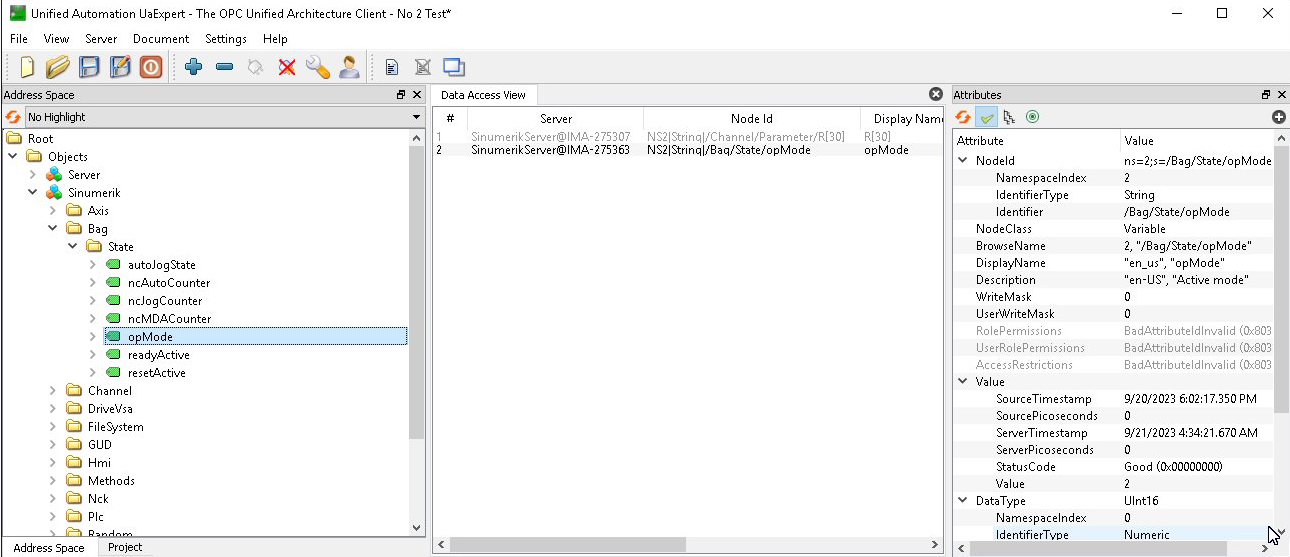Viewport: 1290px width, 557px height.
Task: Change user with the person icon
Action: (x=349, y=67)
